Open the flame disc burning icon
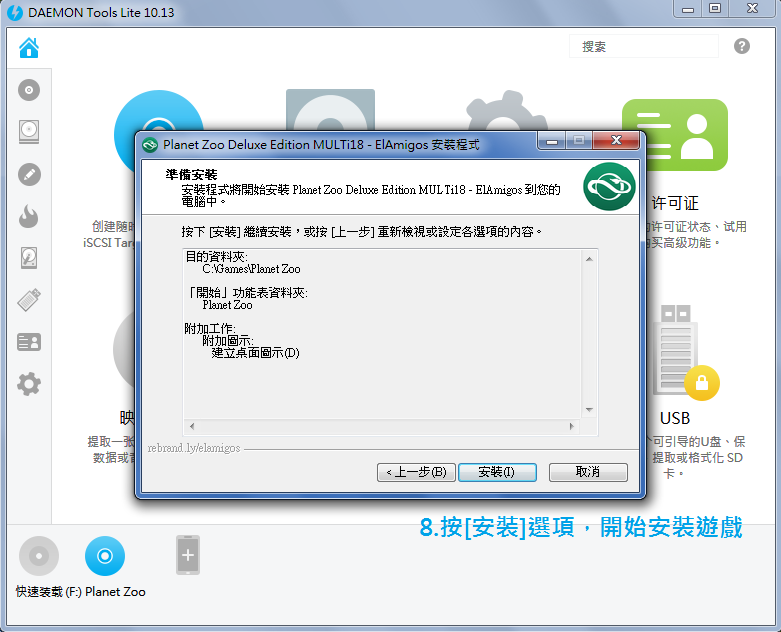The width and height of the screenshot is (781, 632). [29, 217]
